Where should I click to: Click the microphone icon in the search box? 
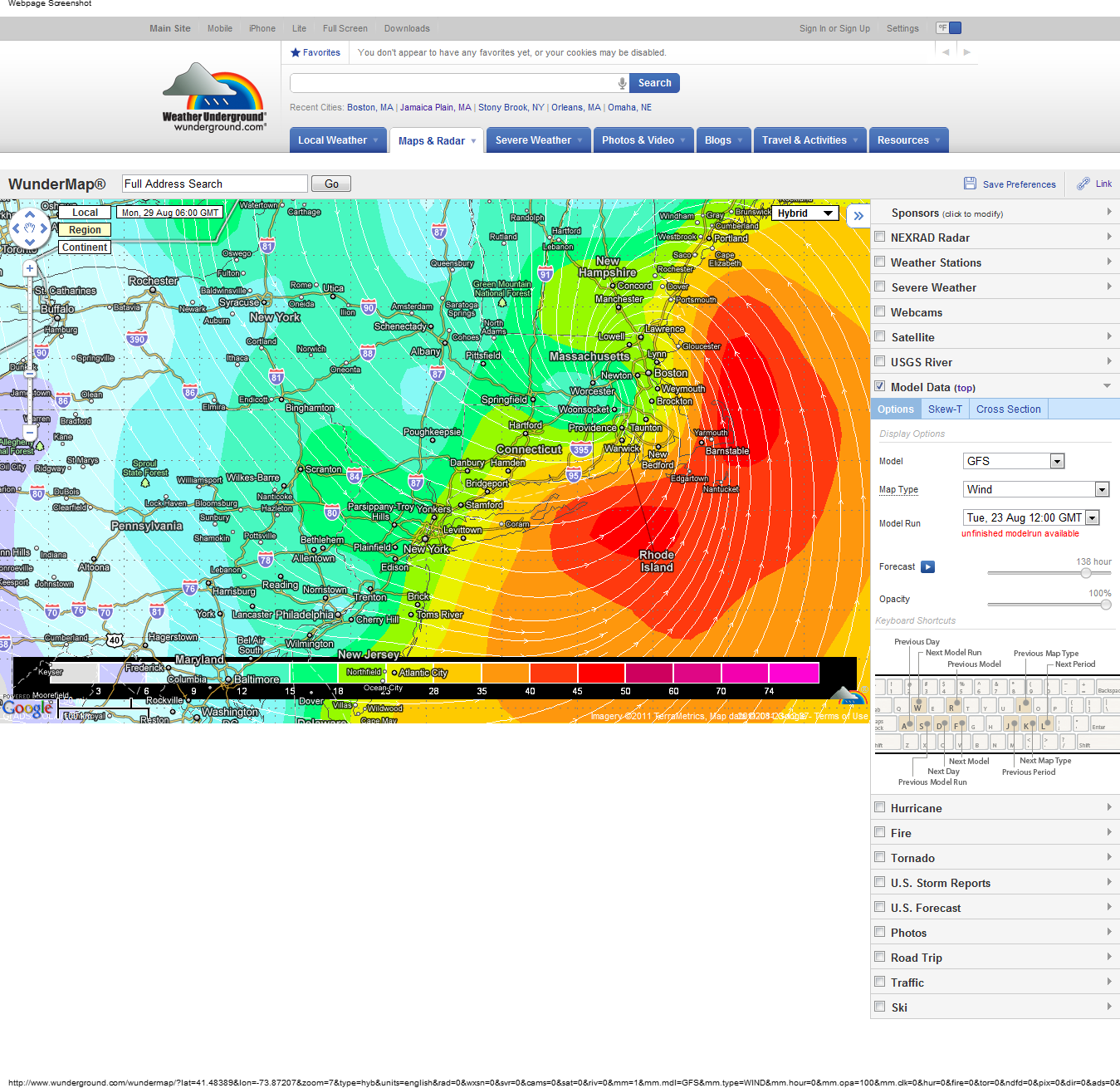pos(622,83)
